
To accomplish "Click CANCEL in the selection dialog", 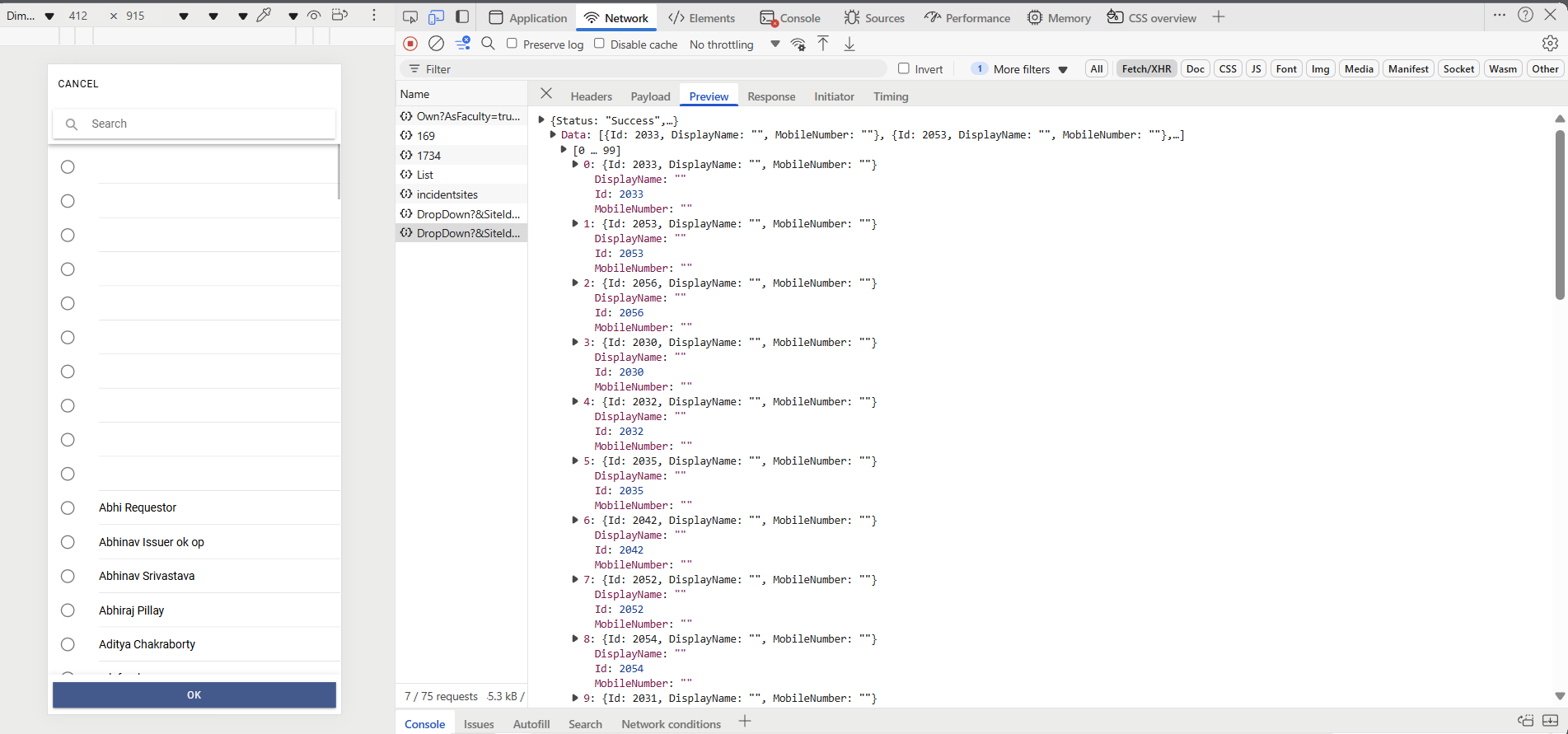I will click(78, 84).
